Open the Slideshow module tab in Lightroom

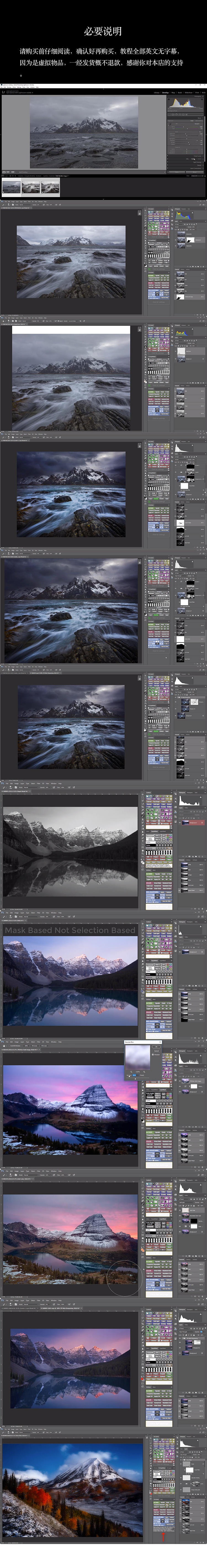(189, 93)
